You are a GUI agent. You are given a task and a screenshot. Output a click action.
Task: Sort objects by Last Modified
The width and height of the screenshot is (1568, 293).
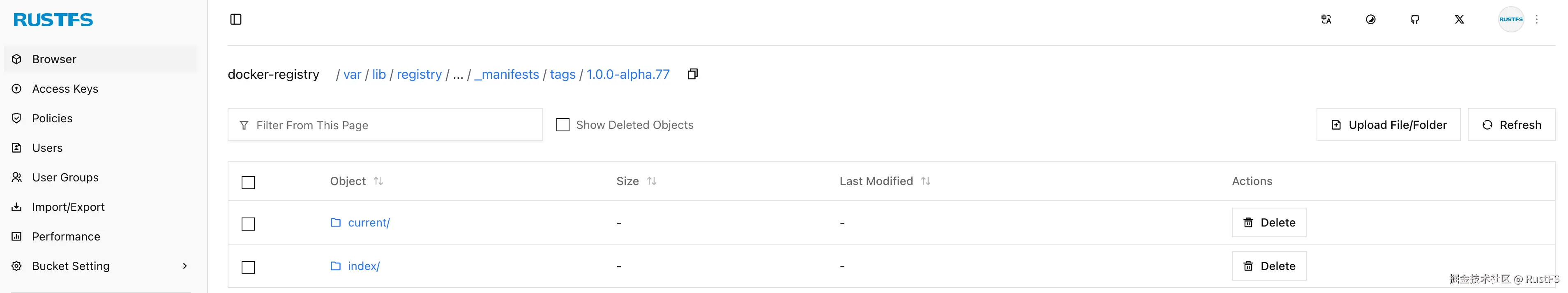[x=925, y=181]
